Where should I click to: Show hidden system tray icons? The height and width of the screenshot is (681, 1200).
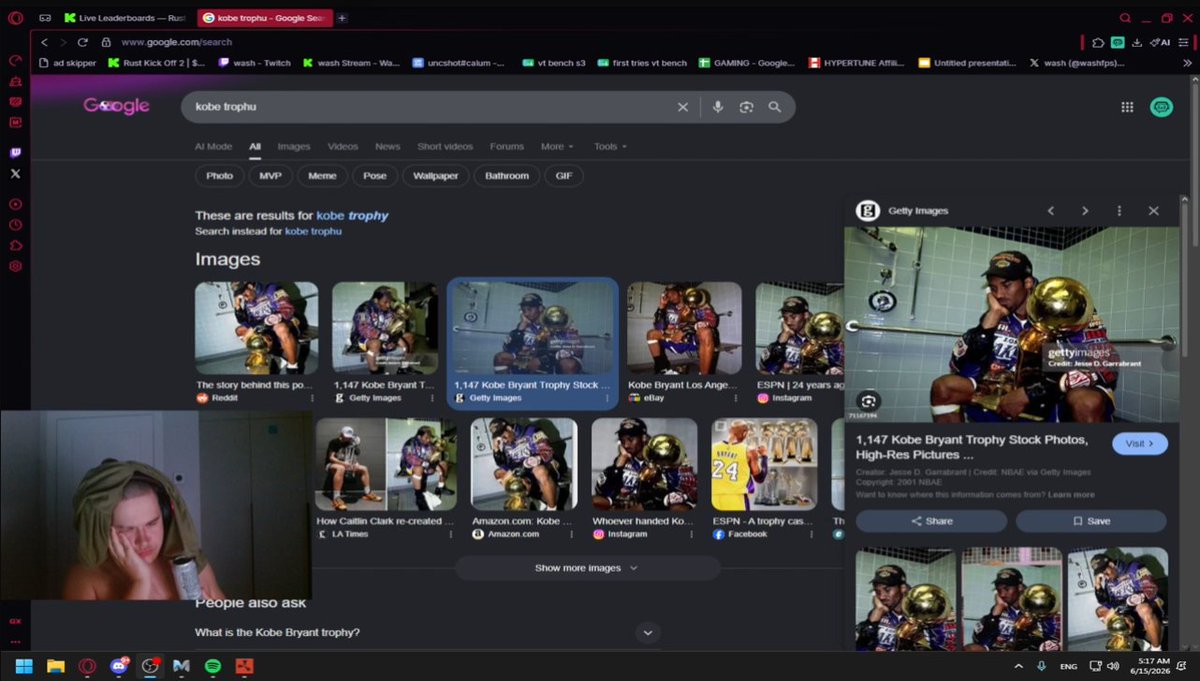pos(1018,666)
